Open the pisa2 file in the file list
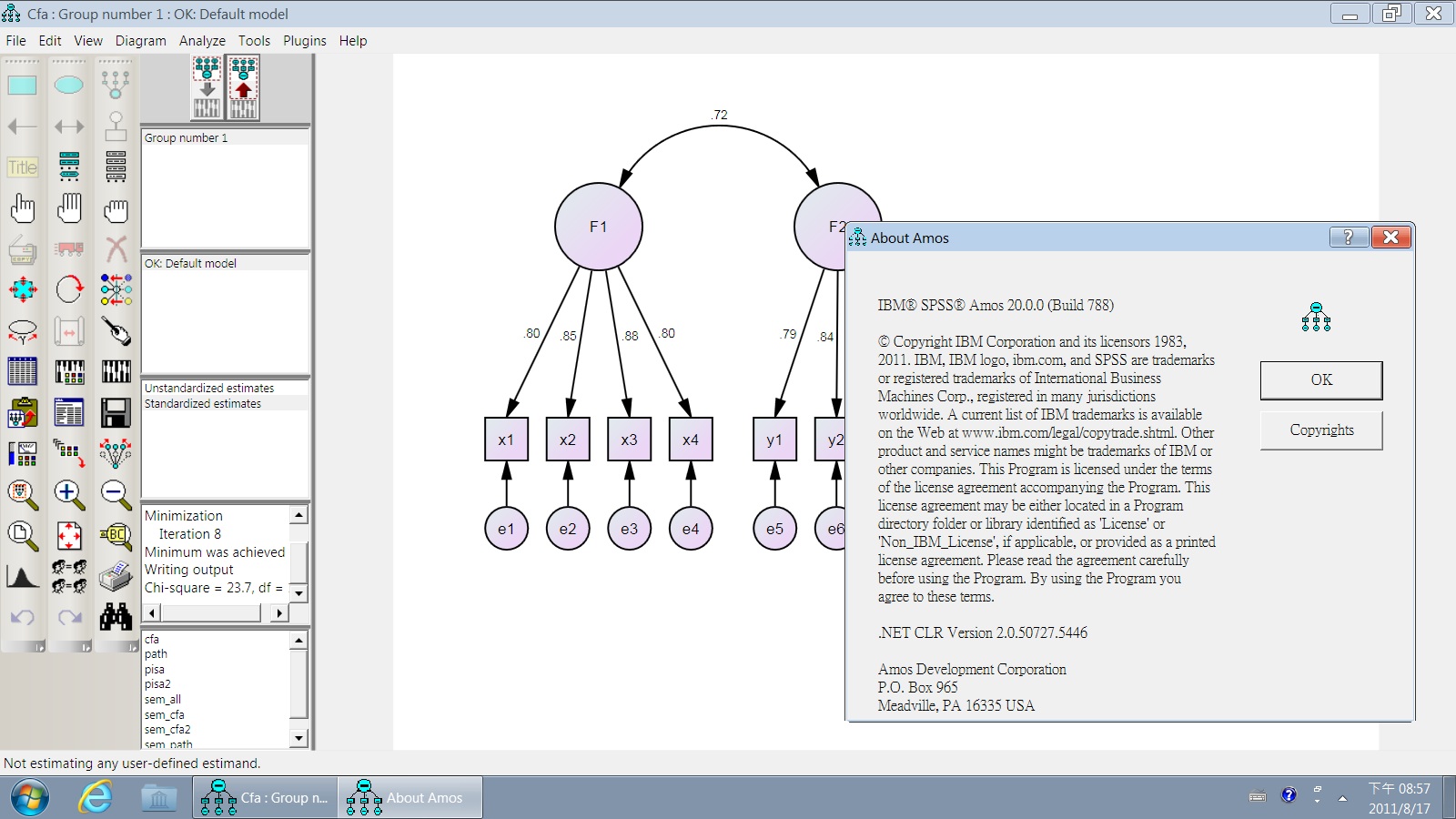 [157, 684]
